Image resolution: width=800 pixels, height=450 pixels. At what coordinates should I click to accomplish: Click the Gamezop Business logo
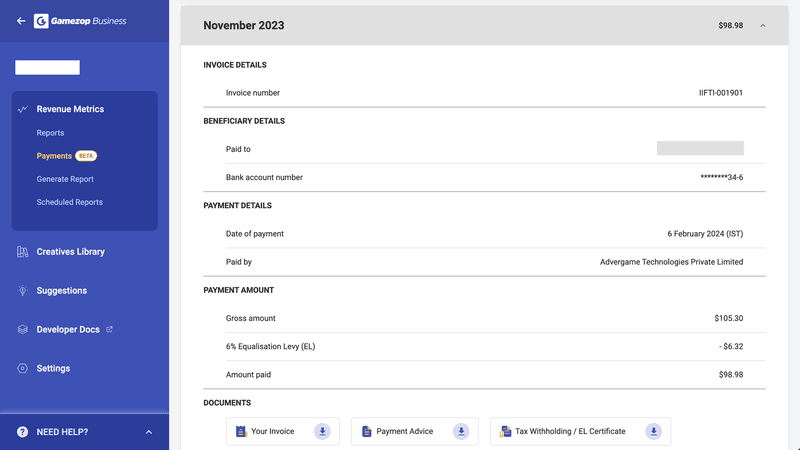coord(80,21)
